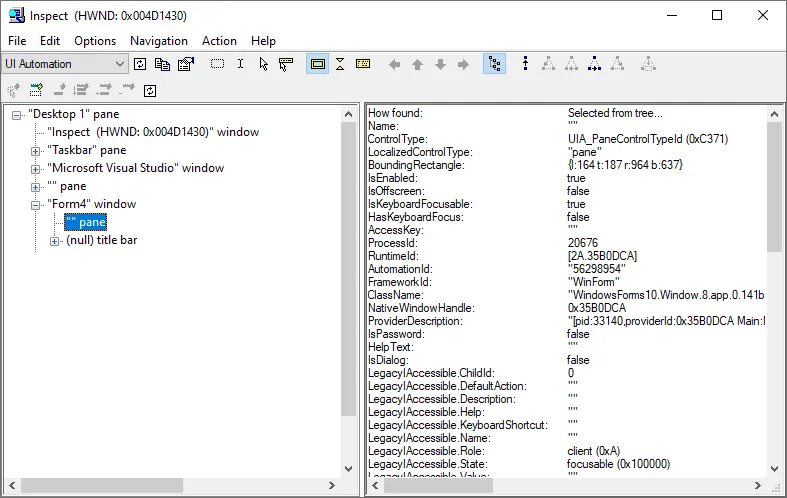Click the Navigate to Next Sibling icon

point(594,64)
